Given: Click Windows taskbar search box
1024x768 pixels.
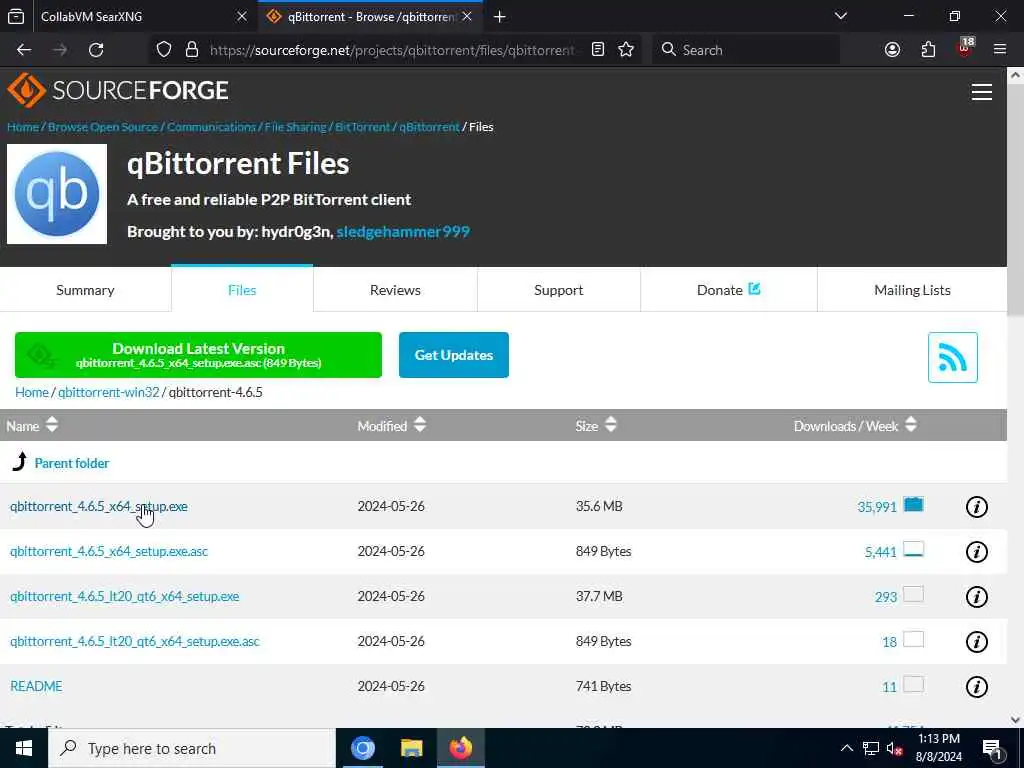Looking at the screenshot, I should [x=191, y=748].
